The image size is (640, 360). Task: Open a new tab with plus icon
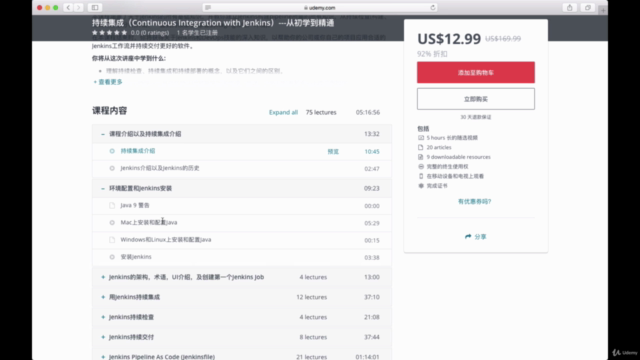pos(603,10)
